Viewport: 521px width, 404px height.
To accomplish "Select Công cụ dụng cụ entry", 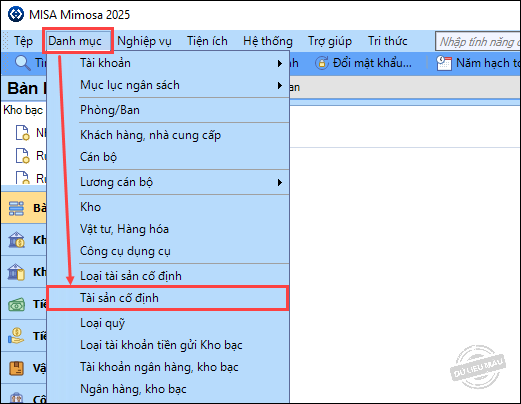I will (125, 251).
